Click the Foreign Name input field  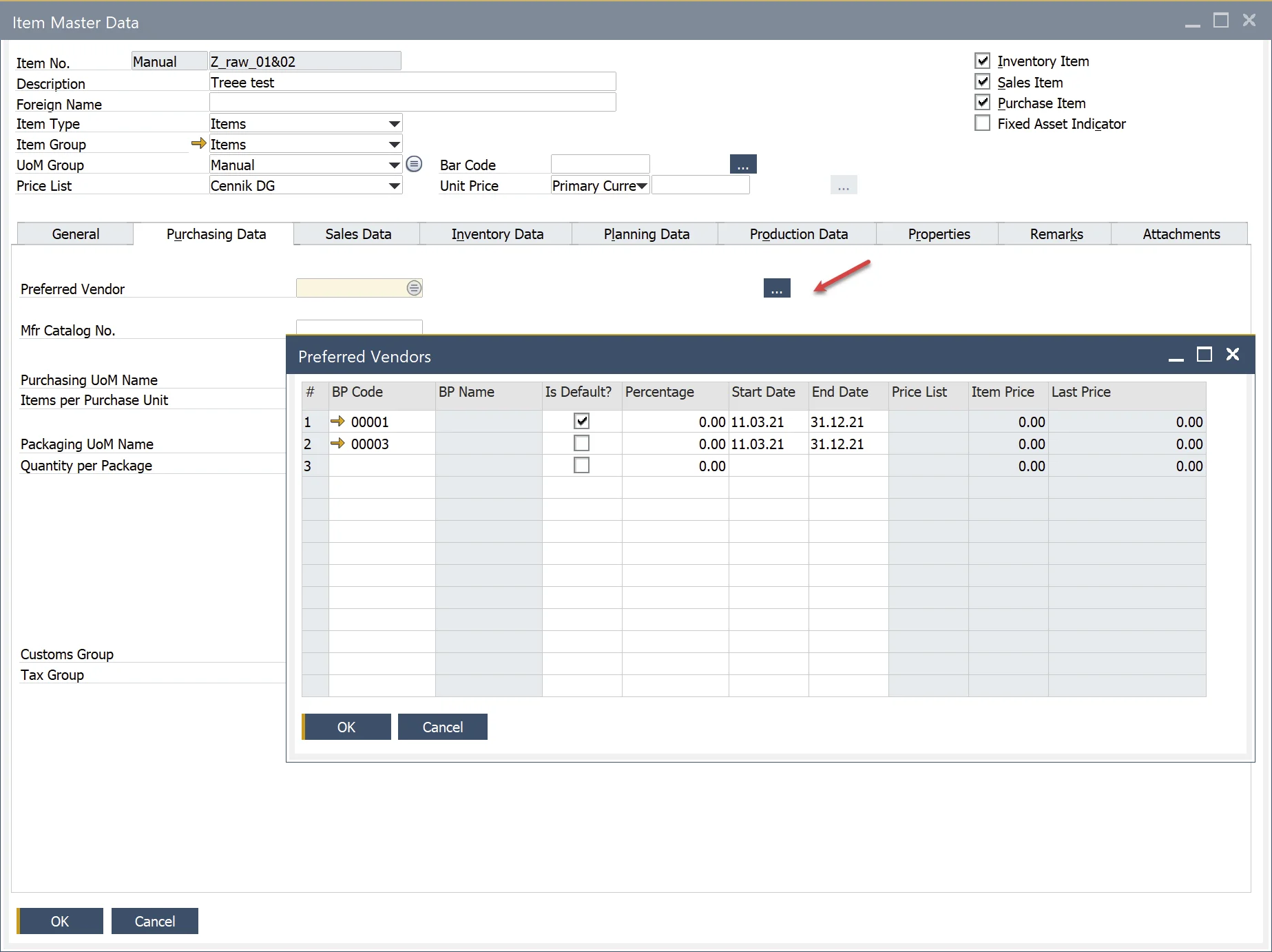(412, 103)
